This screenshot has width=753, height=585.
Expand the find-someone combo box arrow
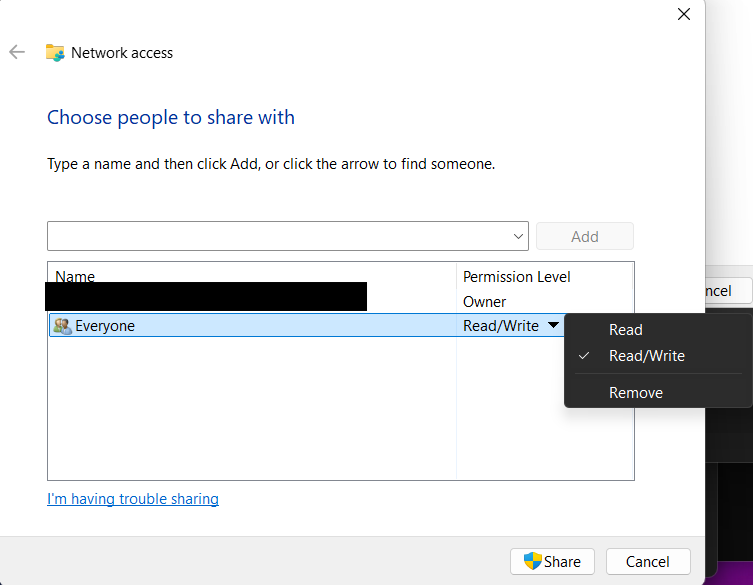tap(518, 237)
